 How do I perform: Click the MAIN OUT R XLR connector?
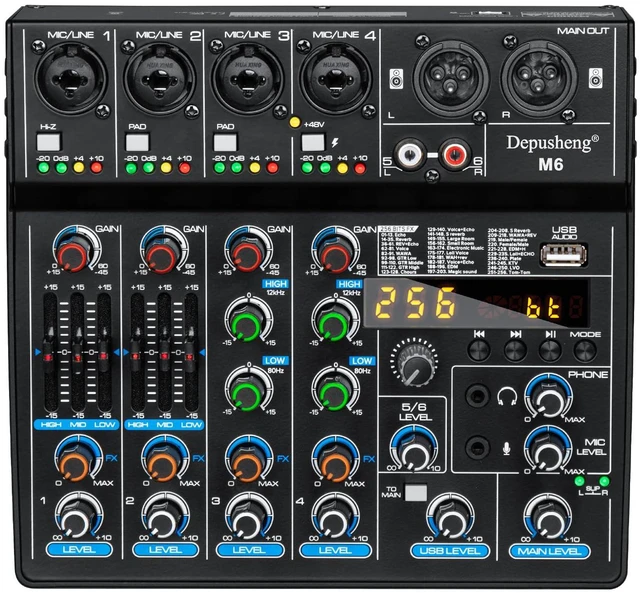(x=539, y=78)
